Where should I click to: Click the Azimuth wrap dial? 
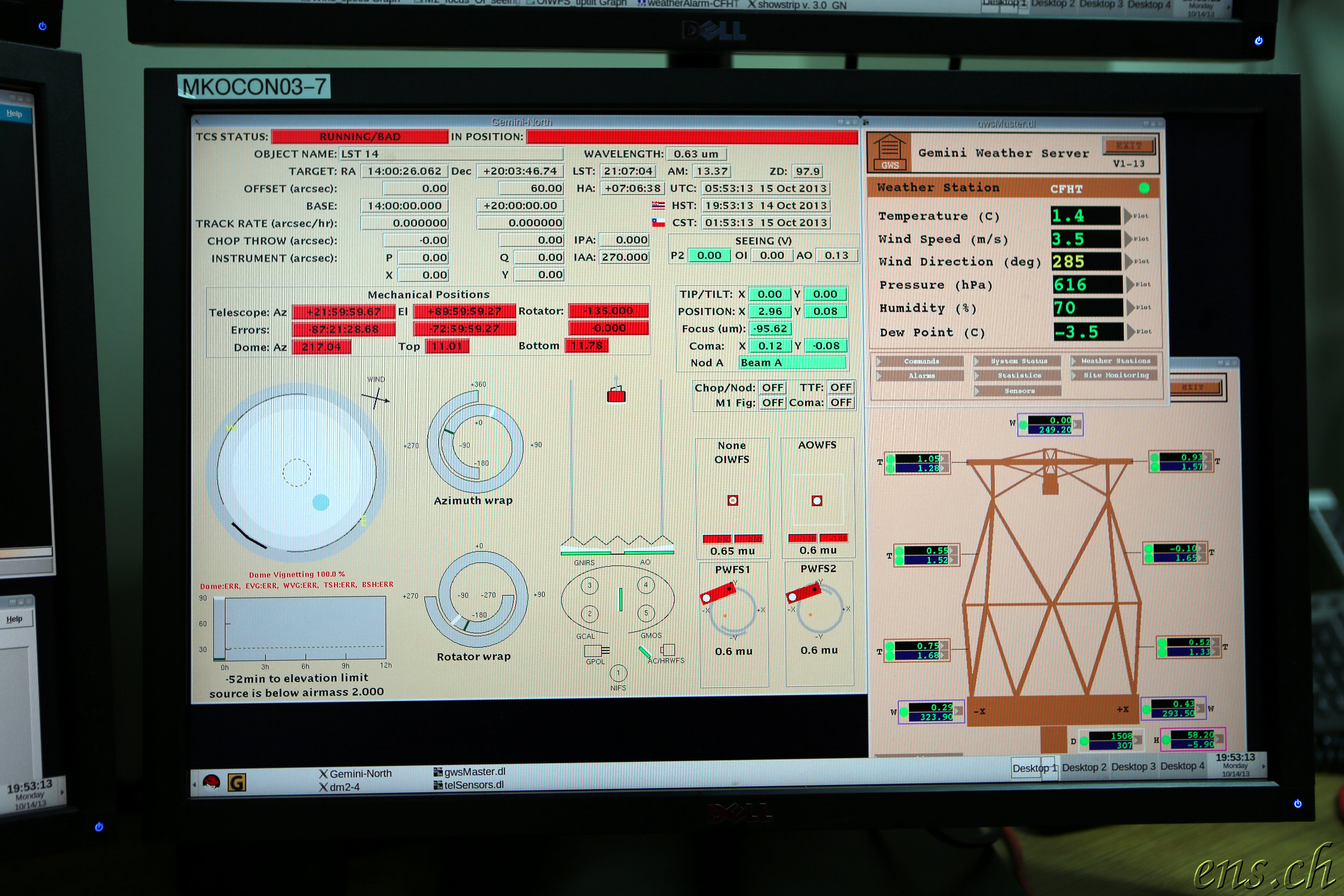[475, 442]
